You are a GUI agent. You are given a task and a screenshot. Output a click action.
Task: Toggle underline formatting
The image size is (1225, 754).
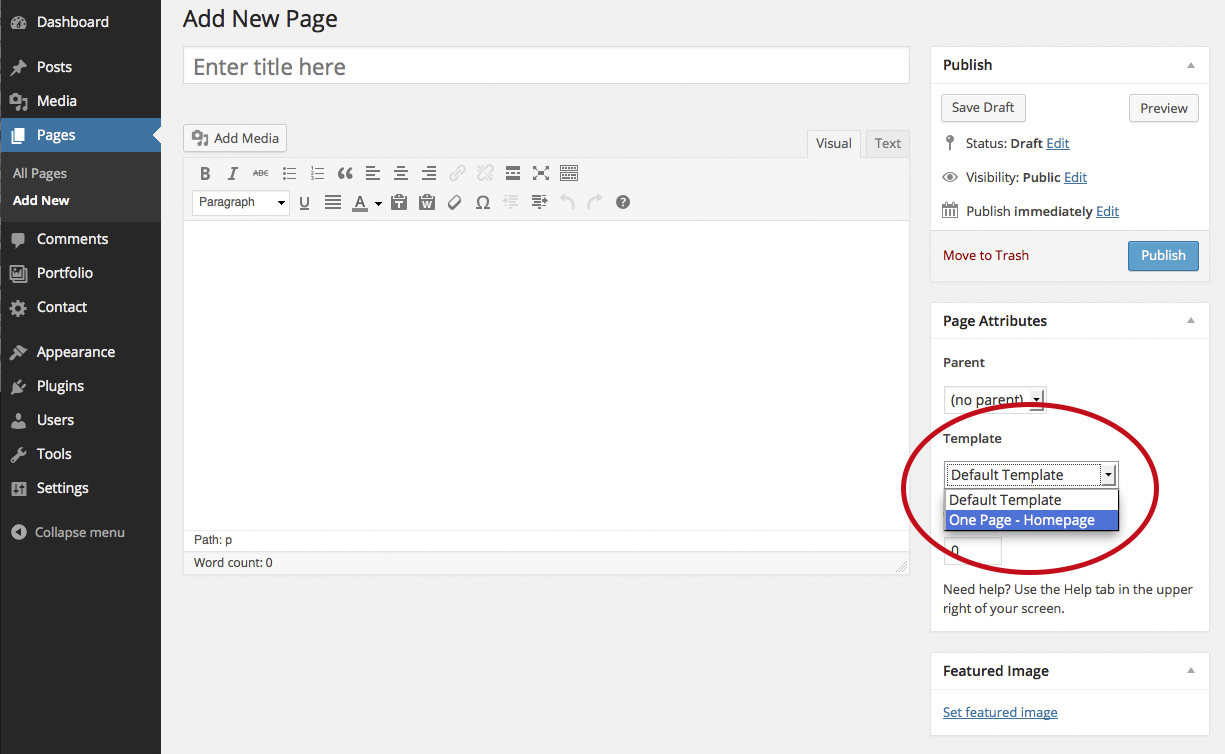click(304, 202)
